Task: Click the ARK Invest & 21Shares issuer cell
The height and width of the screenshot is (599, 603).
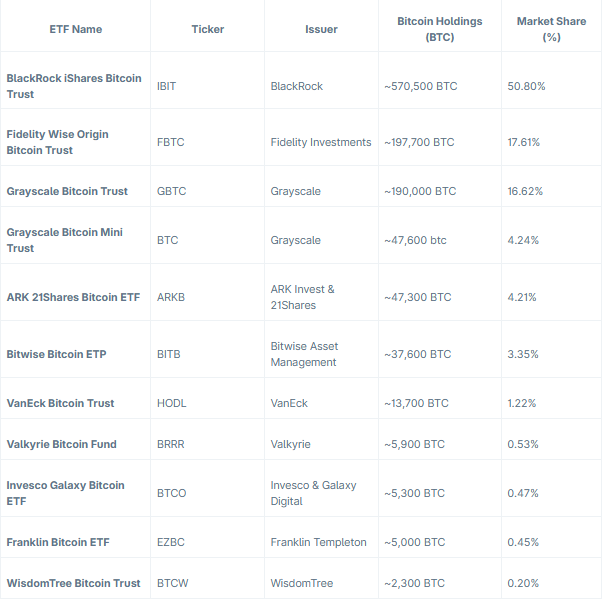Action: 303,297
